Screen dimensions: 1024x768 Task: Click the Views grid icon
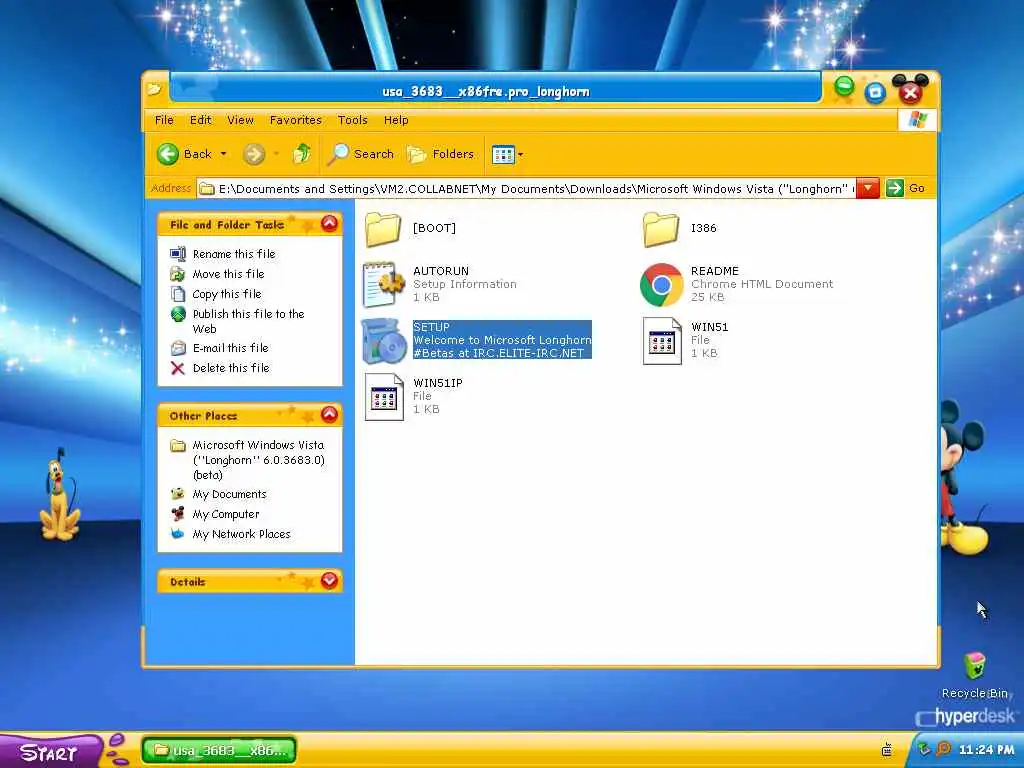pyautogui.click(x=503, y=155)
